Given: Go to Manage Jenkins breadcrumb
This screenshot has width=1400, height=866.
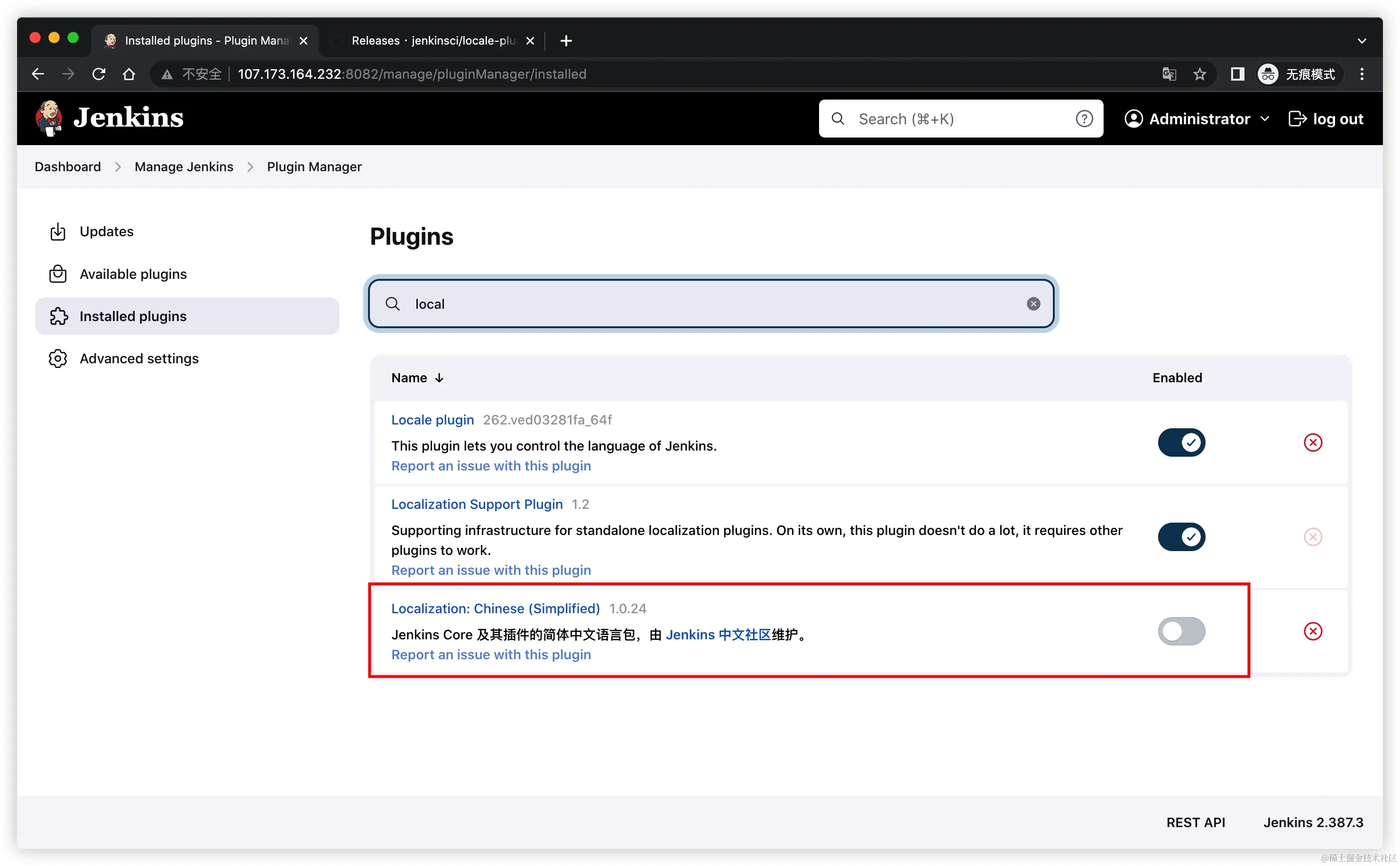Looking at the screenshot, I should pos(184,166).
